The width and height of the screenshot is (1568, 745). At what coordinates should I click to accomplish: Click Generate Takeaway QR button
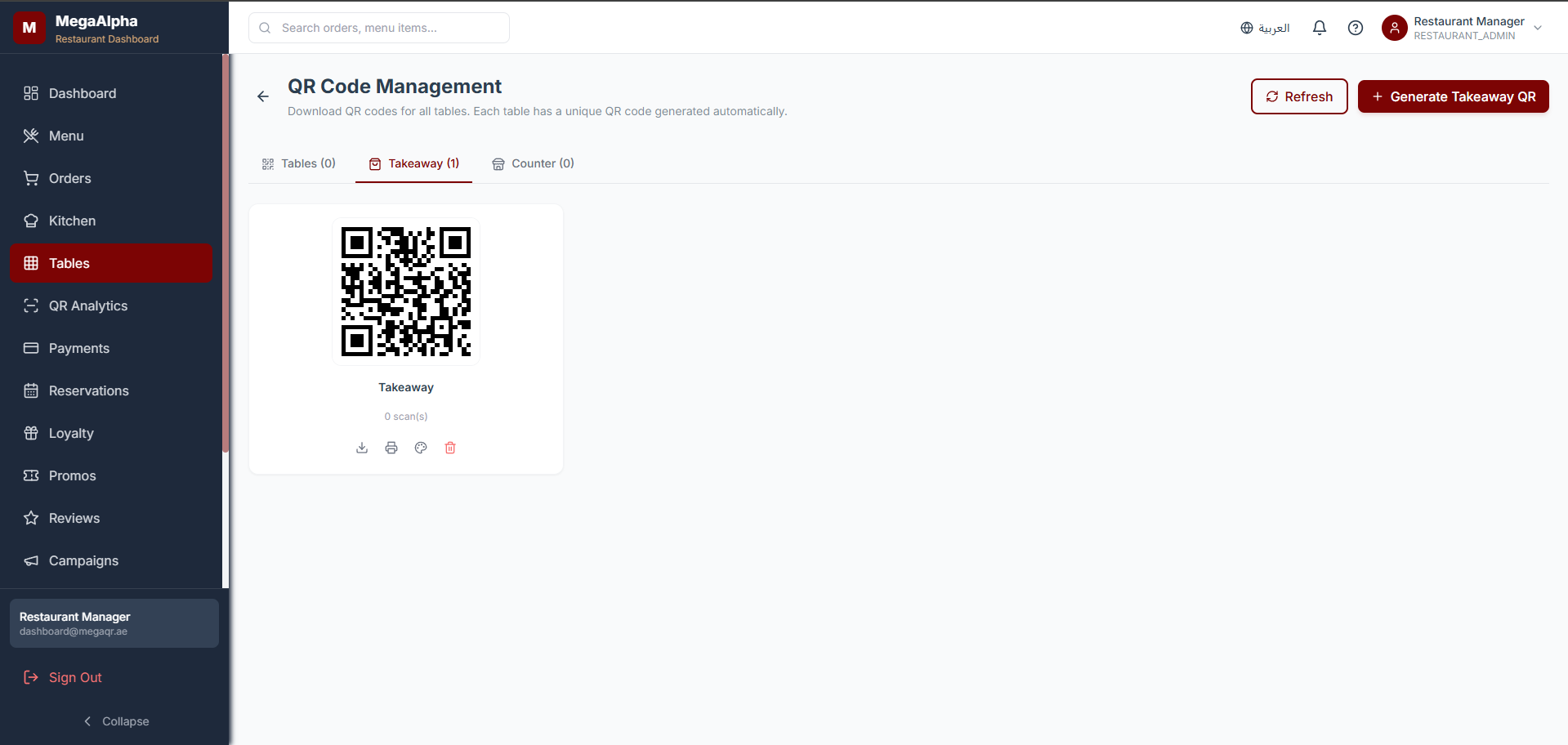(x=1454, y=96)
